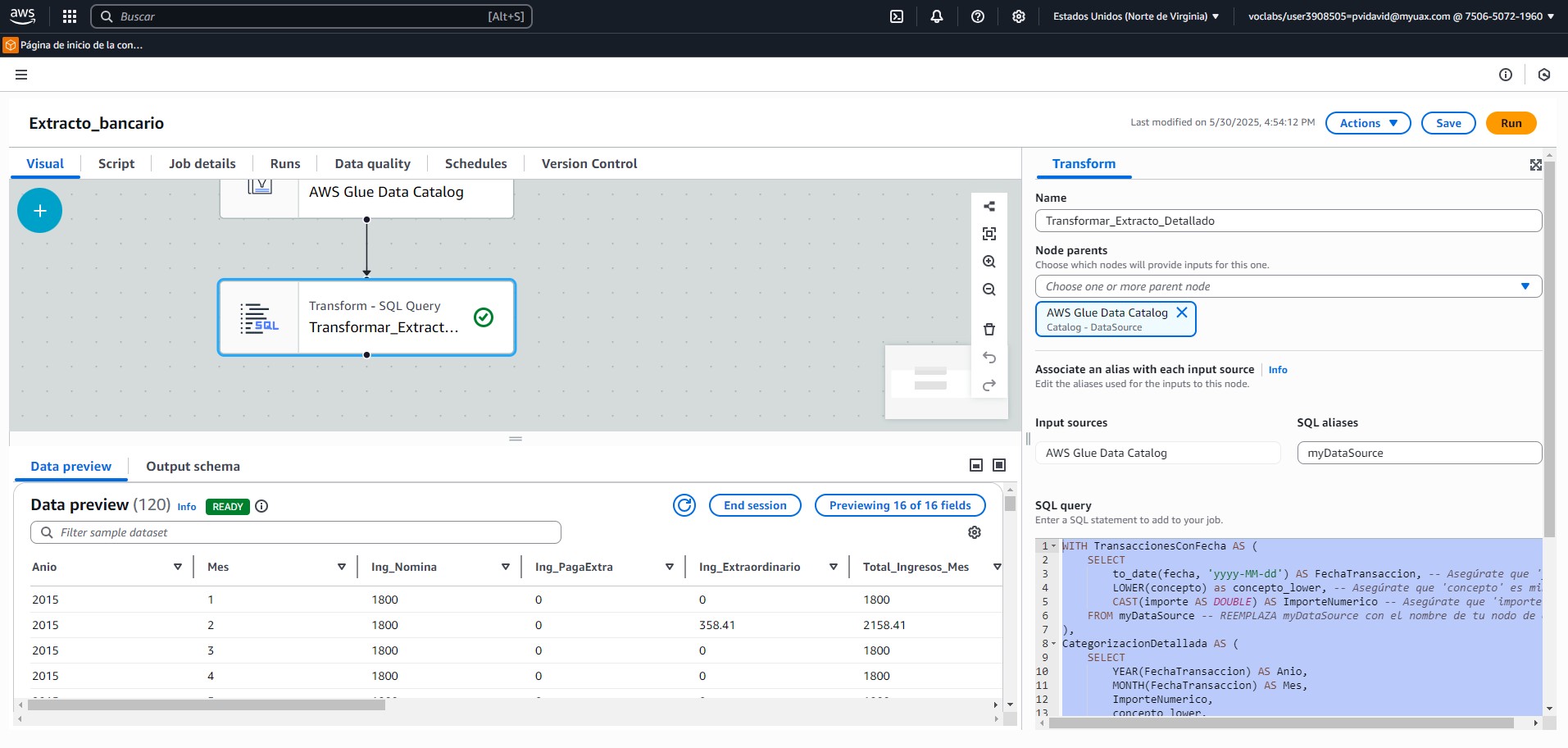Show info about the READY status
Screen dimensions: 1568x748
point(261,506)
